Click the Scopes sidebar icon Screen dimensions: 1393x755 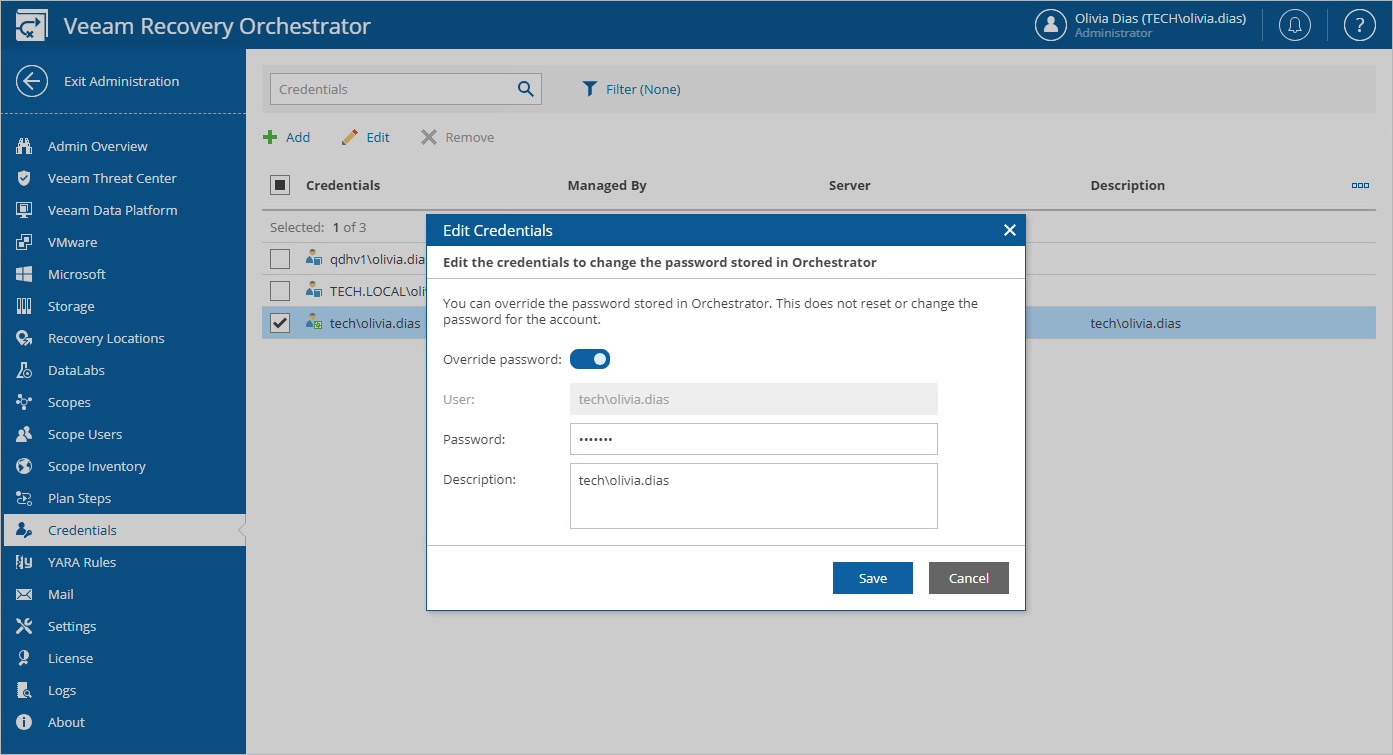point(25,402)
